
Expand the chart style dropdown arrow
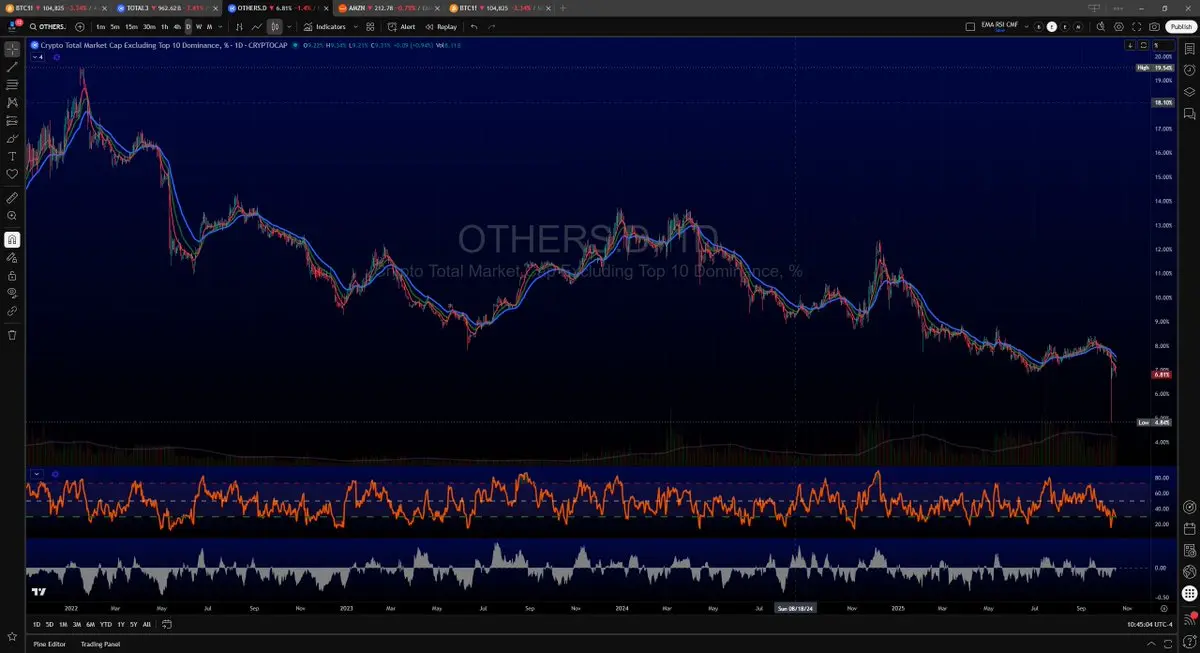click(289, 27)
